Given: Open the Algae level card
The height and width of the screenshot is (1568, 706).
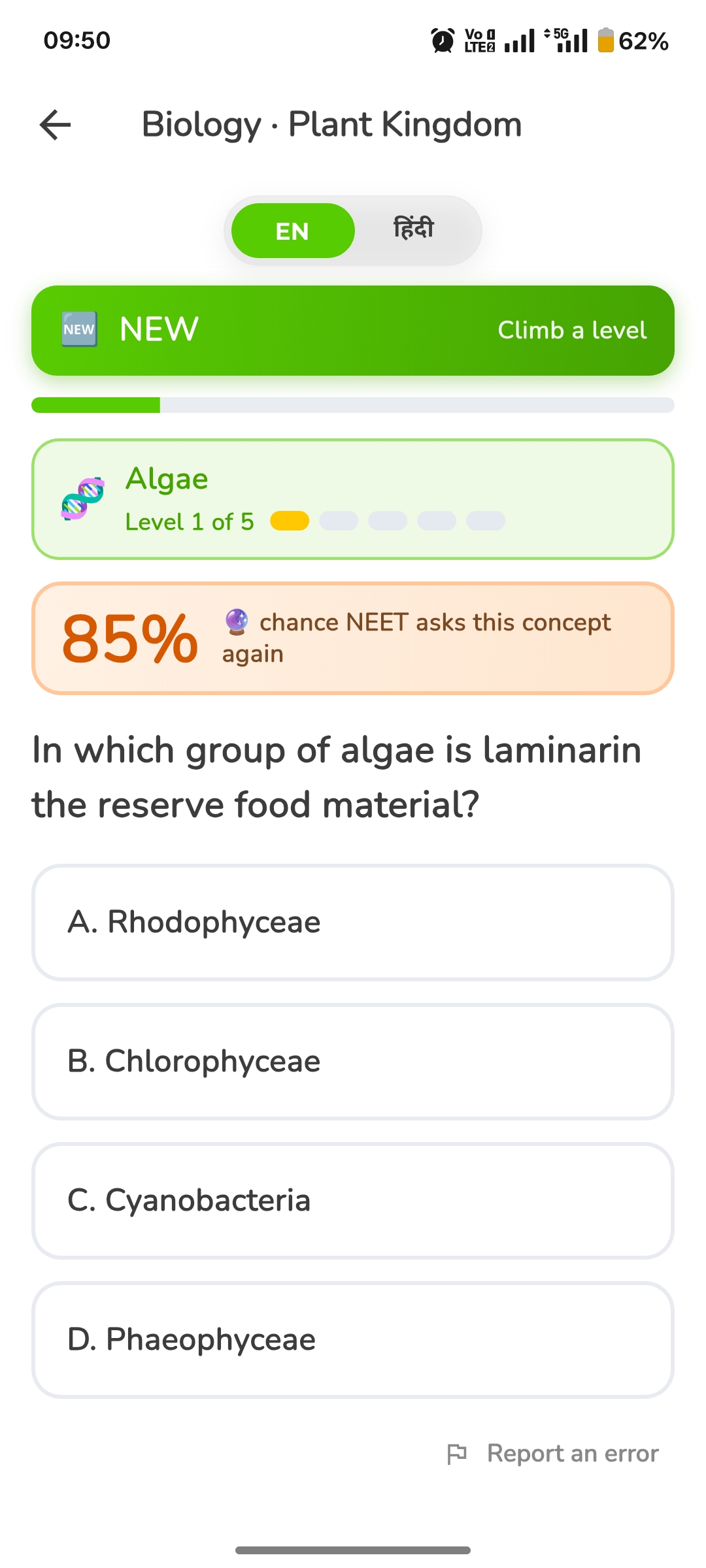Looking at the screenshot, I should [x=353, y=499].
